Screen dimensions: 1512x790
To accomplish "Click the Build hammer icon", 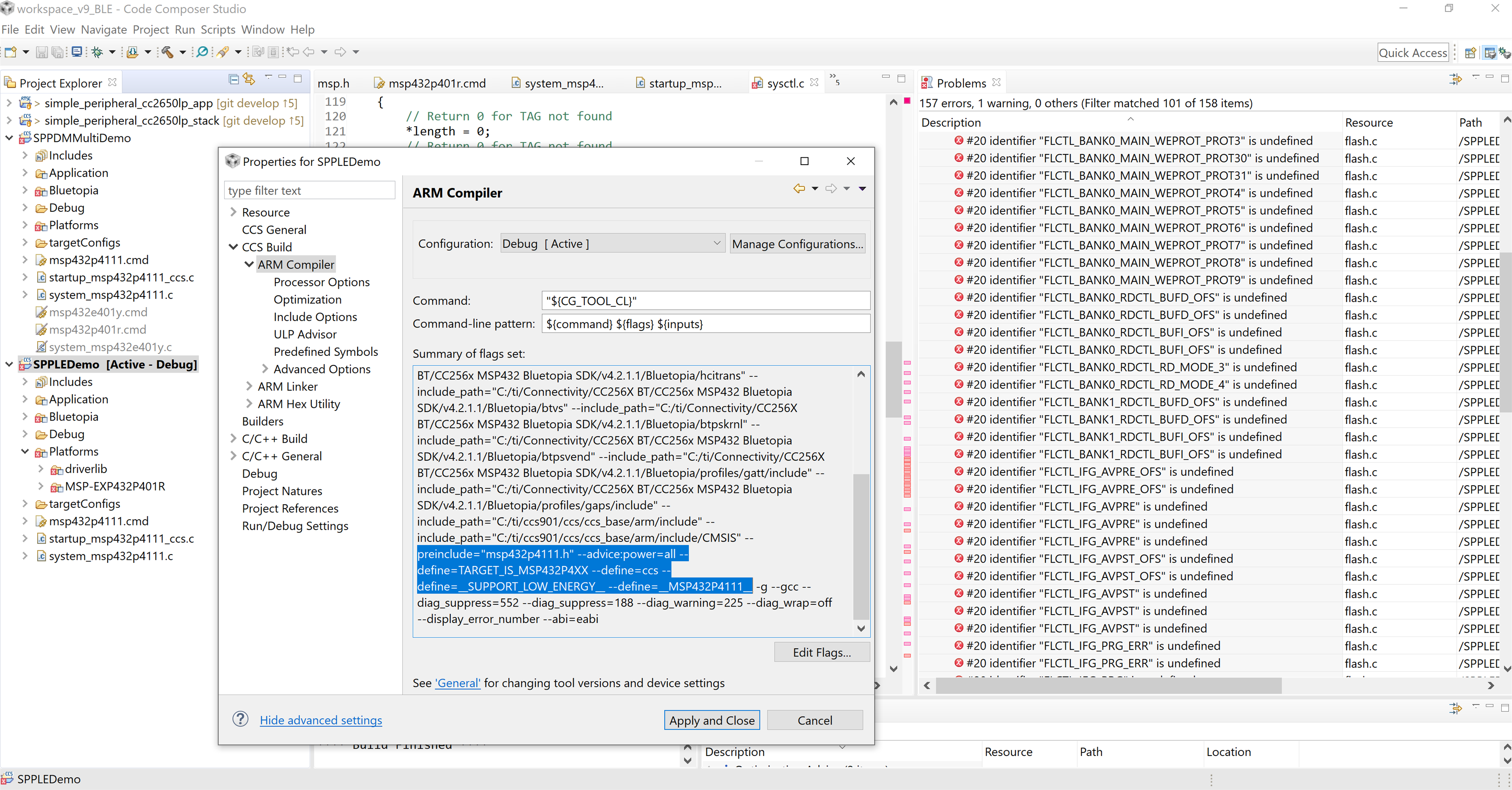I will (x=167, y=52).
